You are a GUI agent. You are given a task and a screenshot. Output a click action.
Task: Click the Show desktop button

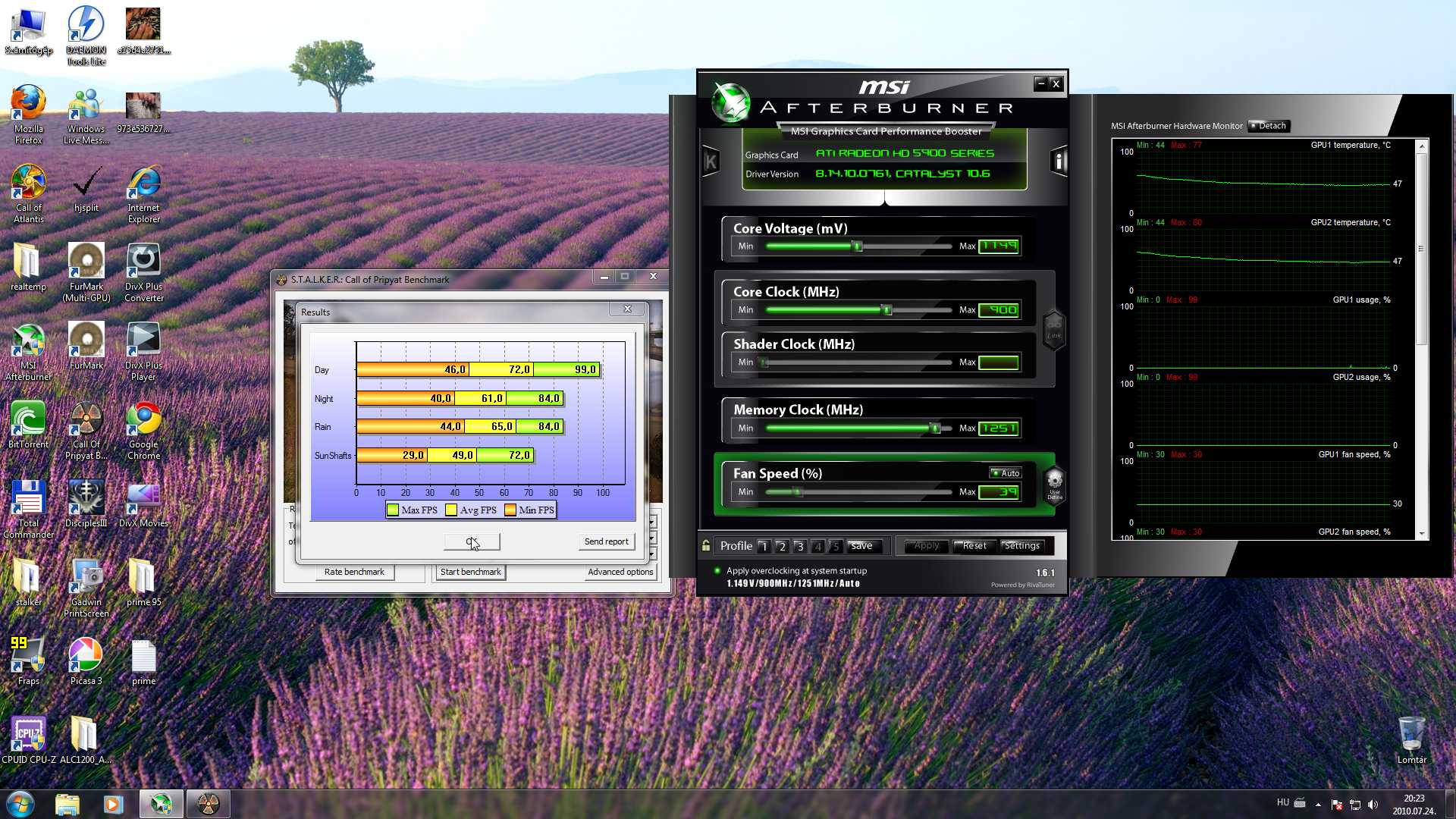point(1450,804)
